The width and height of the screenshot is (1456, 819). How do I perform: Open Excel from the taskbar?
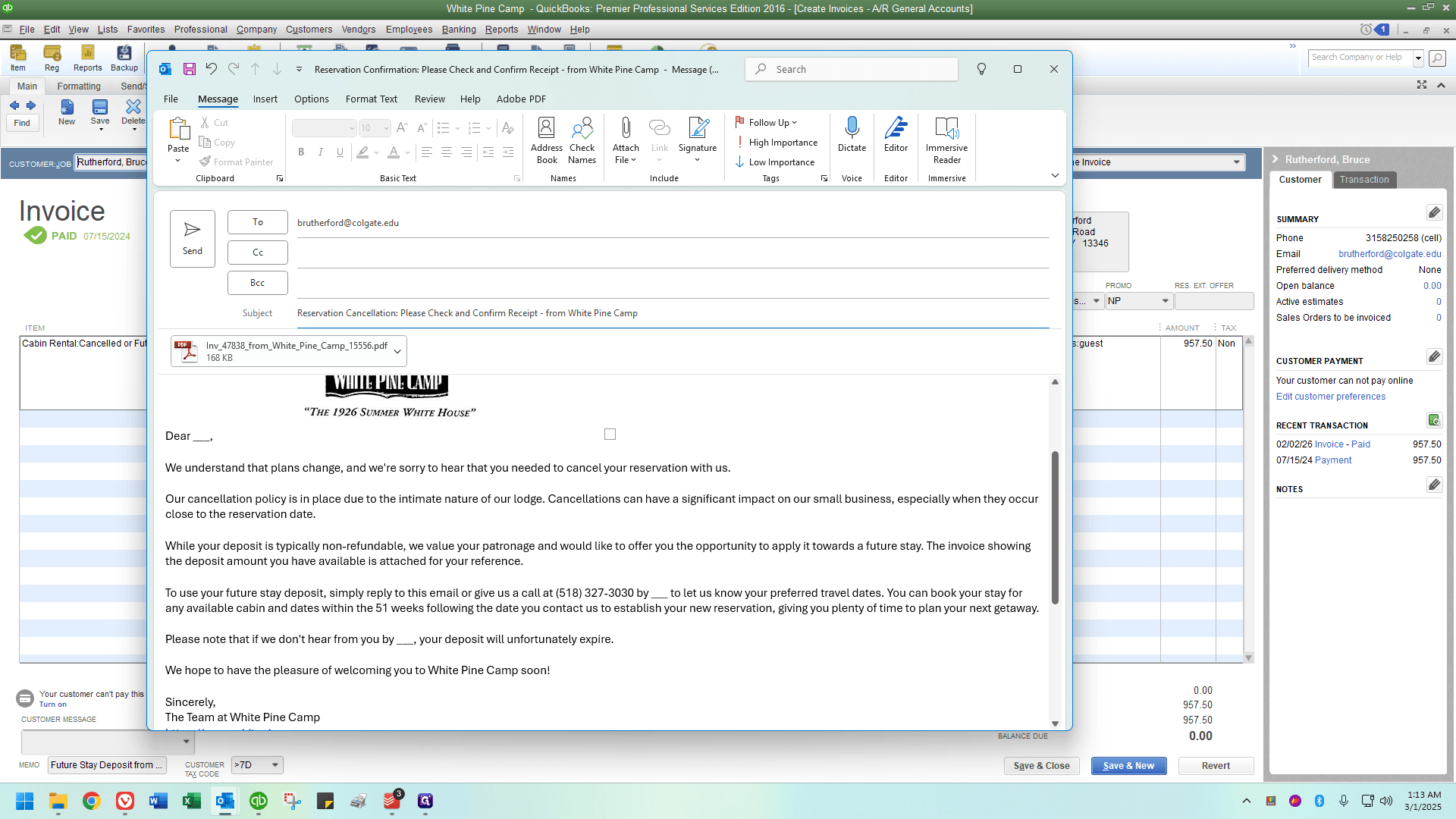tap(192, 801)
